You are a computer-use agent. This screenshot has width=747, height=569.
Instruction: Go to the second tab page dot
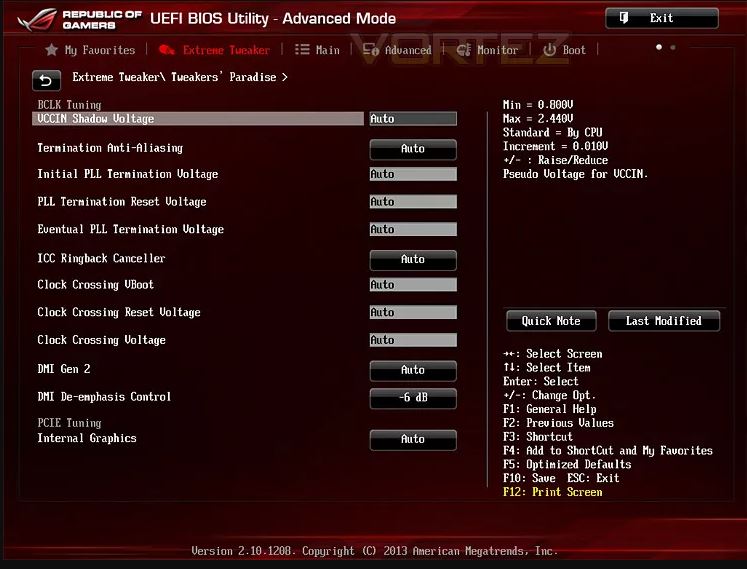673,47
